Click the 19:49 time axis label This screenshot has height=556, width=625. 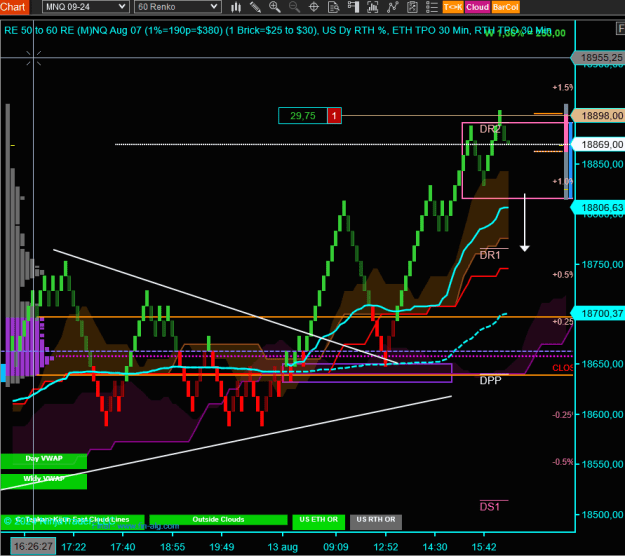(222, 547)
